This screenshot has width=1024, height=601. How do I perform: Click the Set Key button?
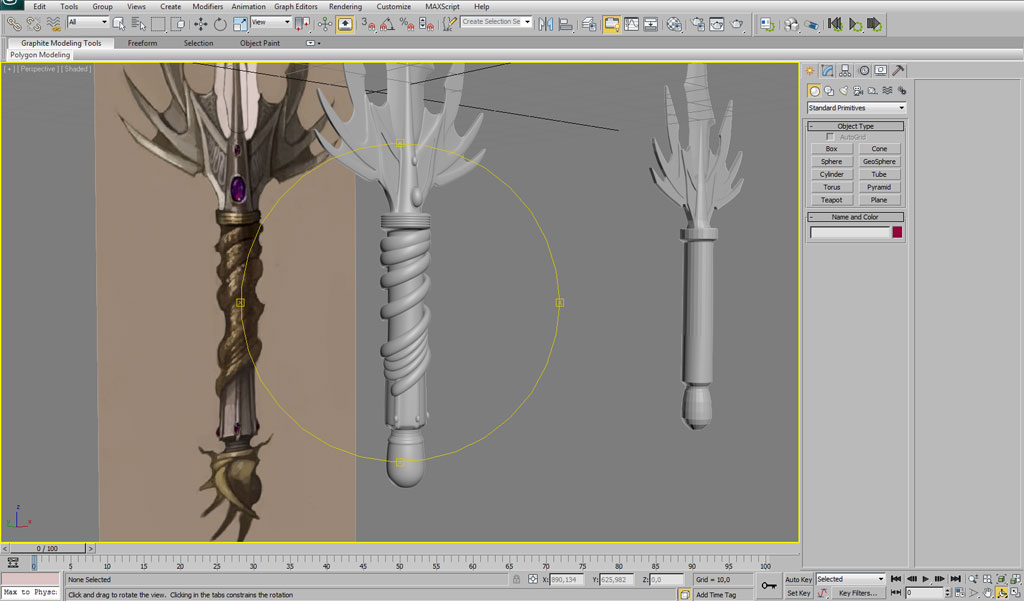click(798, 593)
